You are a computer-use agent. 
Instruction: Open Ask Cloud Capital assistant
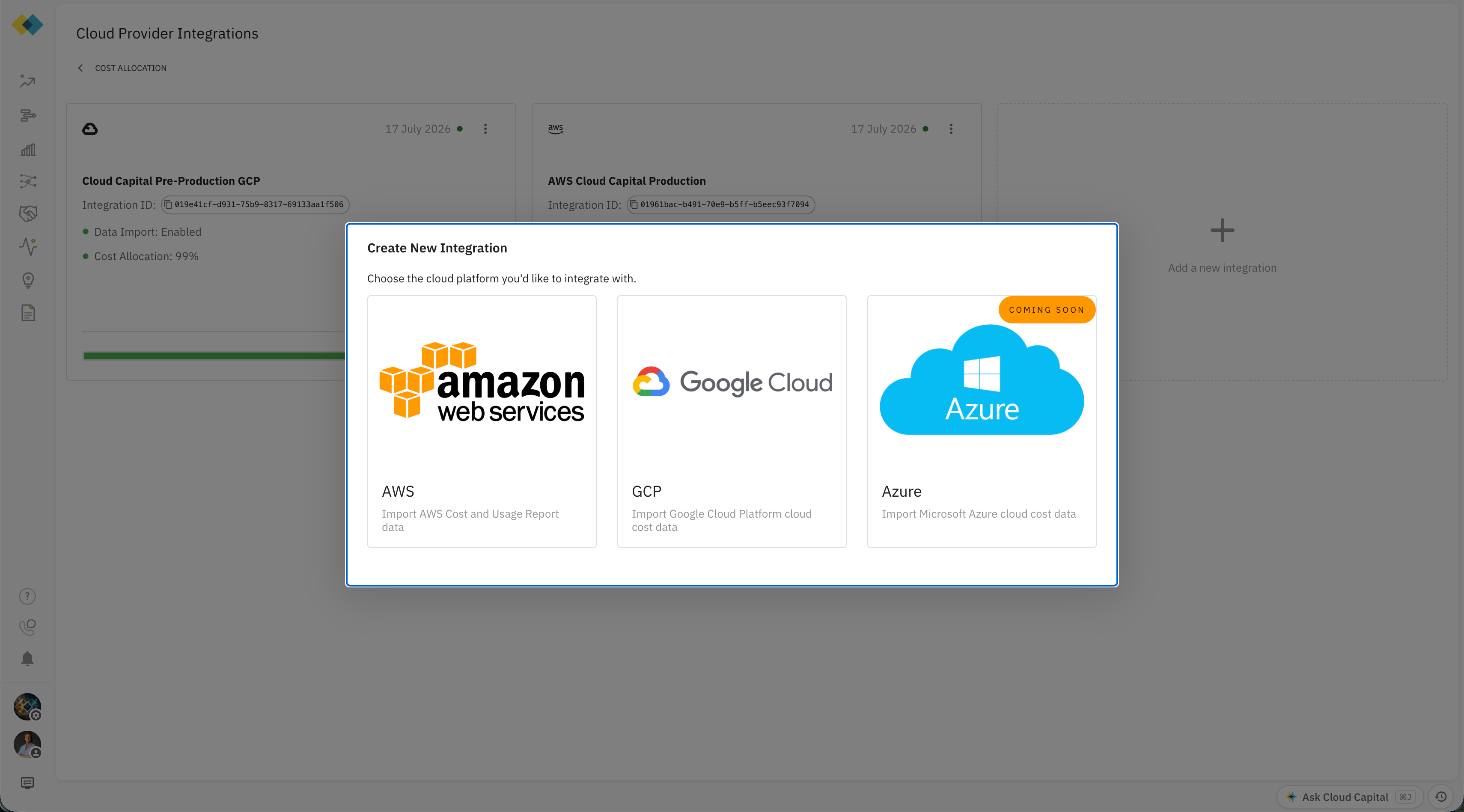(x=1350, y=797)
